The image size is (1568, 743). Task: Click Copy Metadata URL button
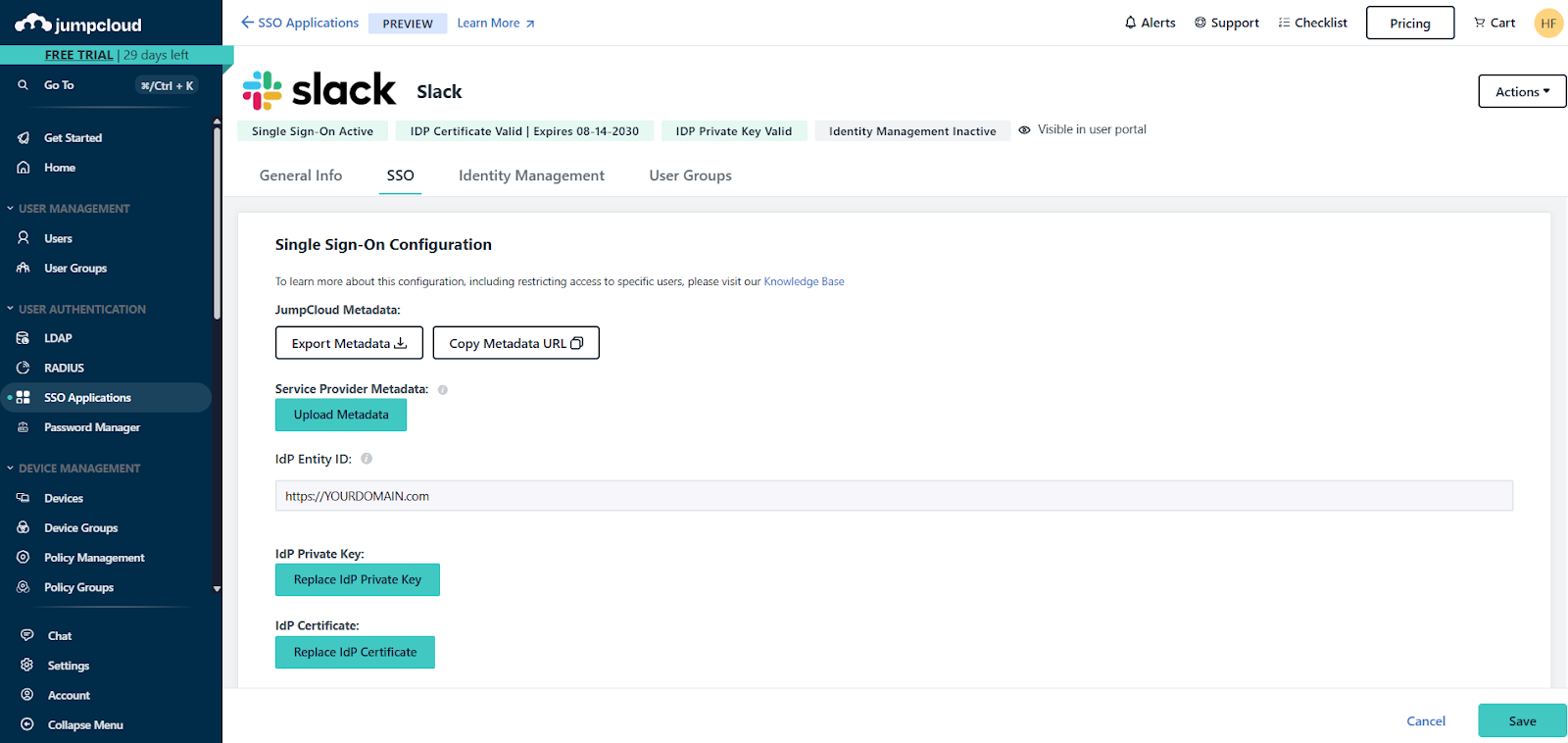(x=515, y=343)
